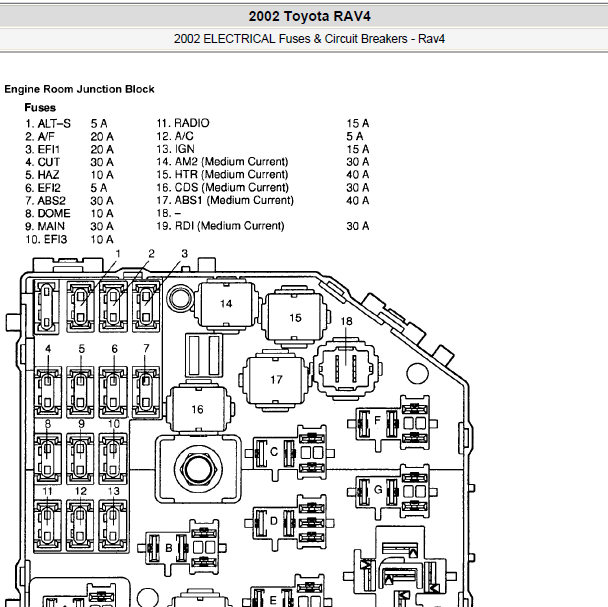Click the "14. AM2 (Medium Current)" entry
This screenshot has height=607, width=608.
223,162
